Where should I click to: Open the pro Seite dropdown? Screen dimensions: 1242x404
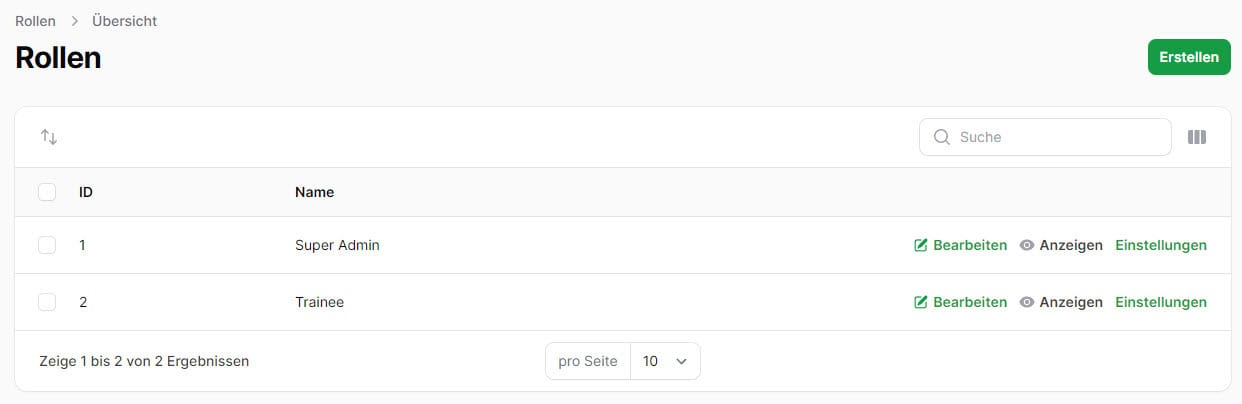(665, 361)
